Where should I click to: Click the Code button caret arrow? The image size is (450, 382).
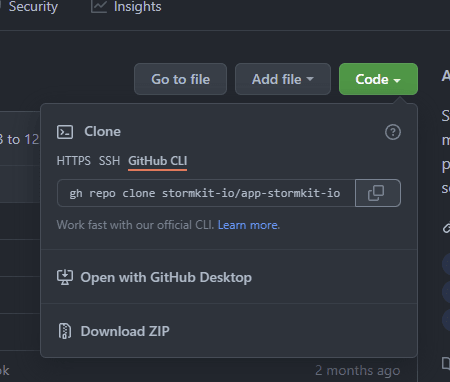397,80
